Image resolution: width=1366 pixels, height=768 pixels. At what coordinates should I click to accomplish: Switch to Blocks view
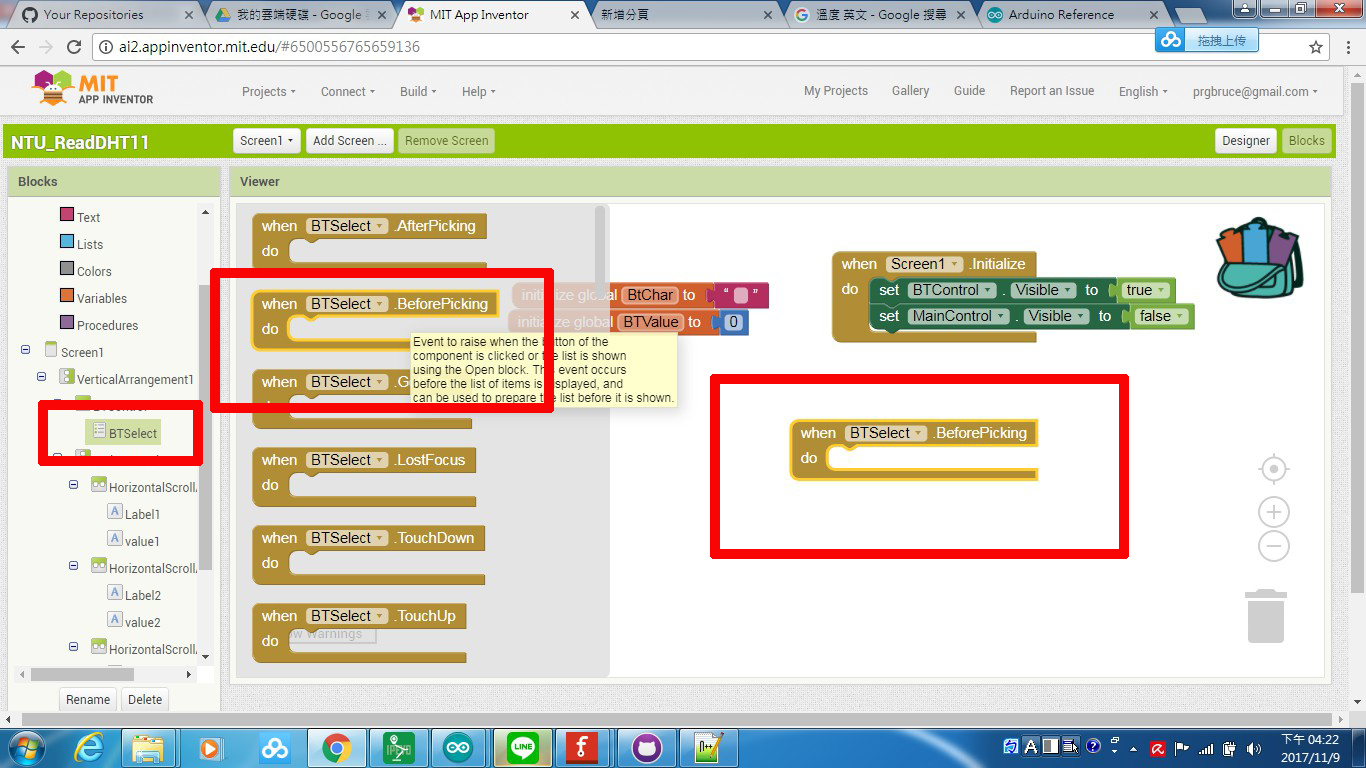(1306, 141)
